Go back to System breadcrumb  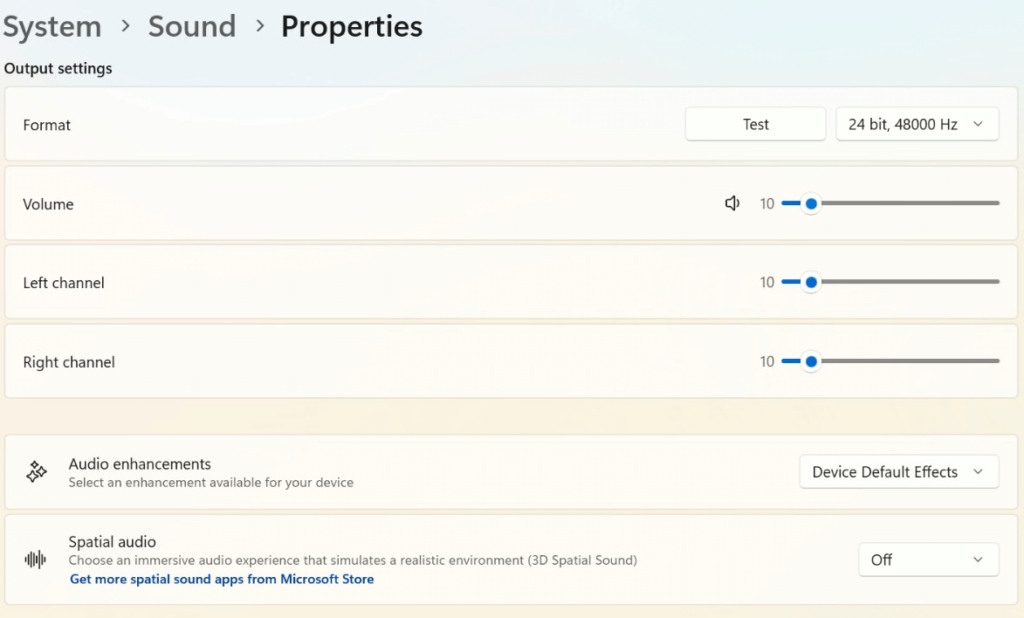[x=52, y=27]
